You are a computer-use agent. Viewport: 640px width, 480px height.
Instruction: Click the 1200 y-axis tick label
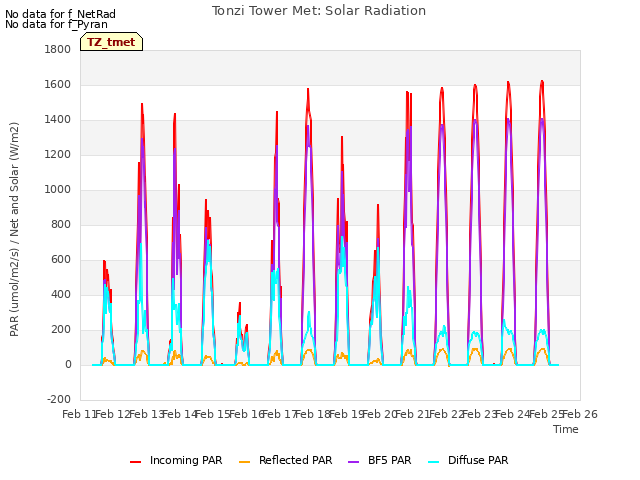tap(58, 155)
